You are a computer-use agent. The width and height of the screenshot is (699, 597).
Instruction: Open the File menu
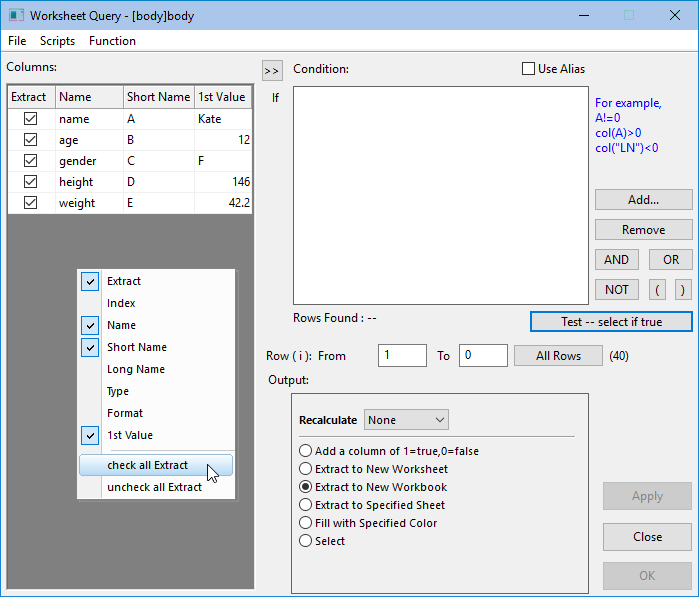17,41
